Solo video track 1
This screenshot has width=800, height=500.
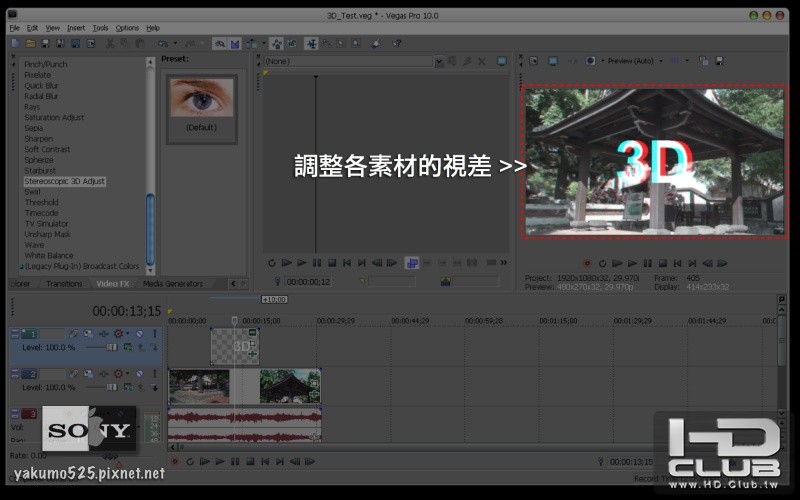click(x=155, y=334)
